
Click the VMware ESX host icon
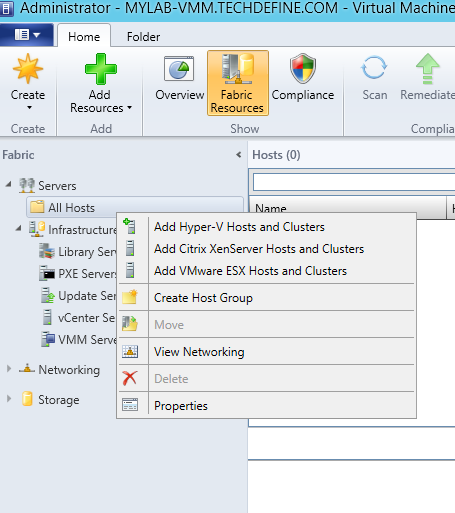coord(130,270)
